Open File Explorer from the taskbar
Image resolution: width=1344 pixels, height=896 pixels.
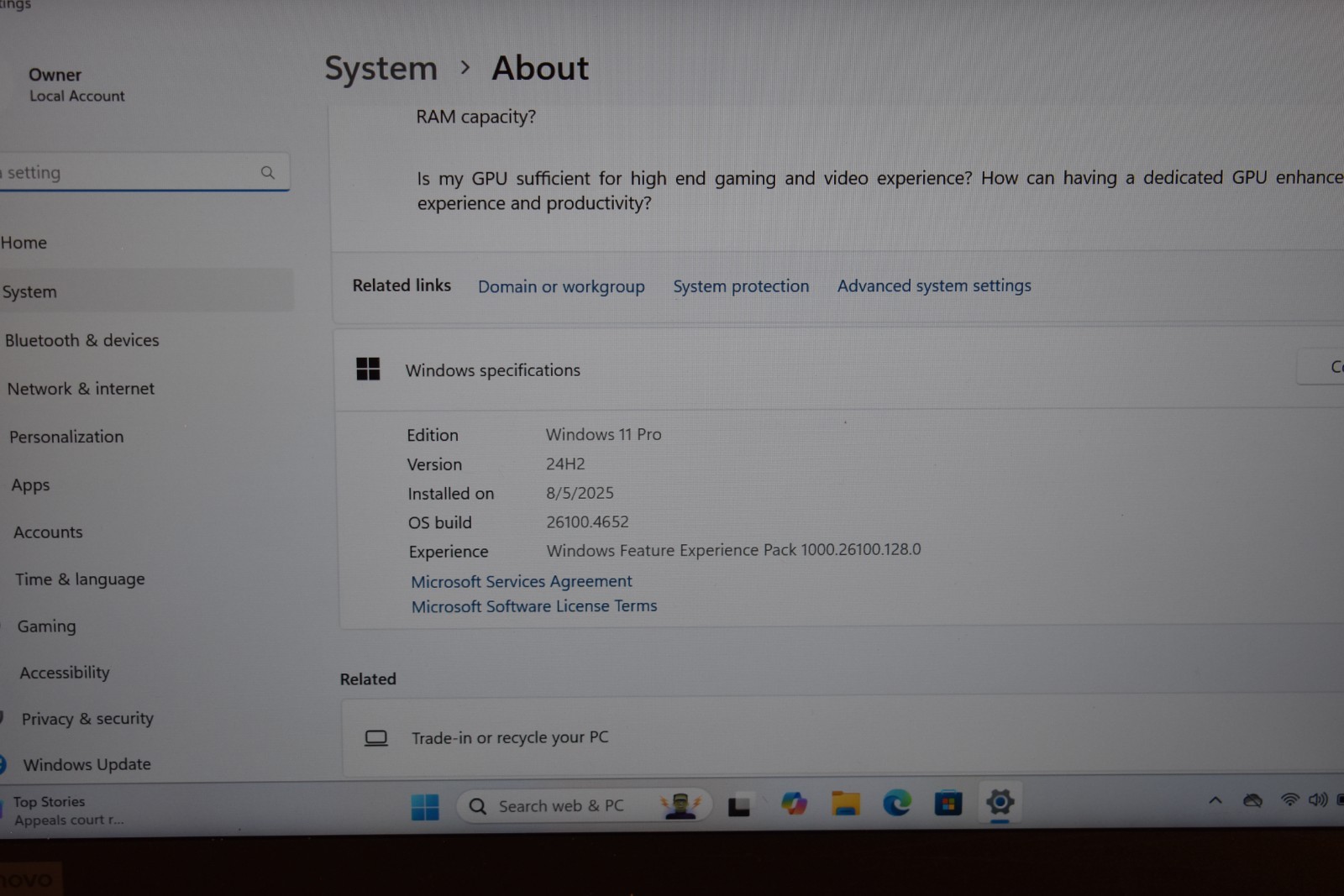click(x=845, y=804)
